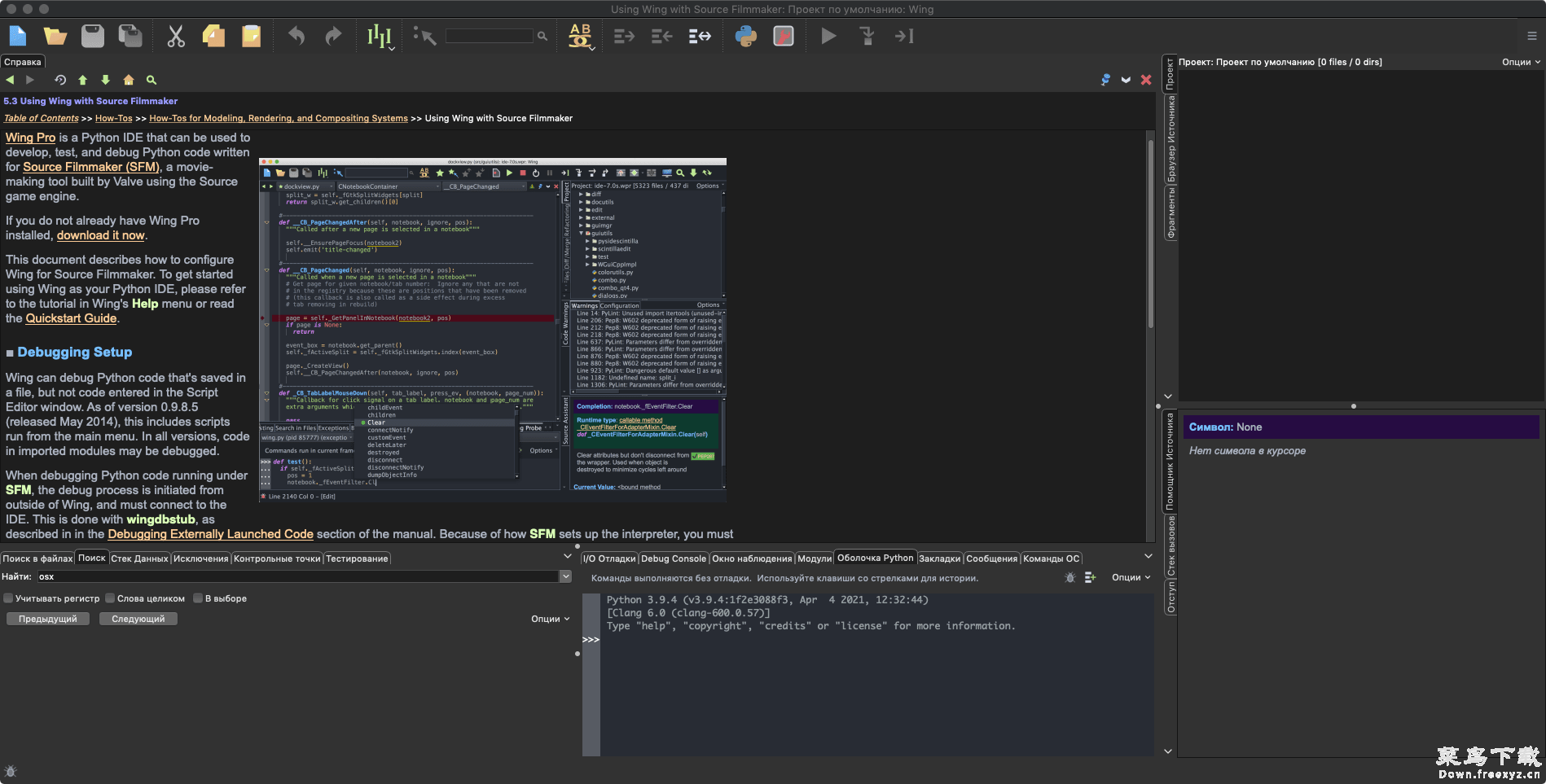The image size is (1546, 784).
Task: Open hamburger menu at toolbar right
Action: 1532,36
